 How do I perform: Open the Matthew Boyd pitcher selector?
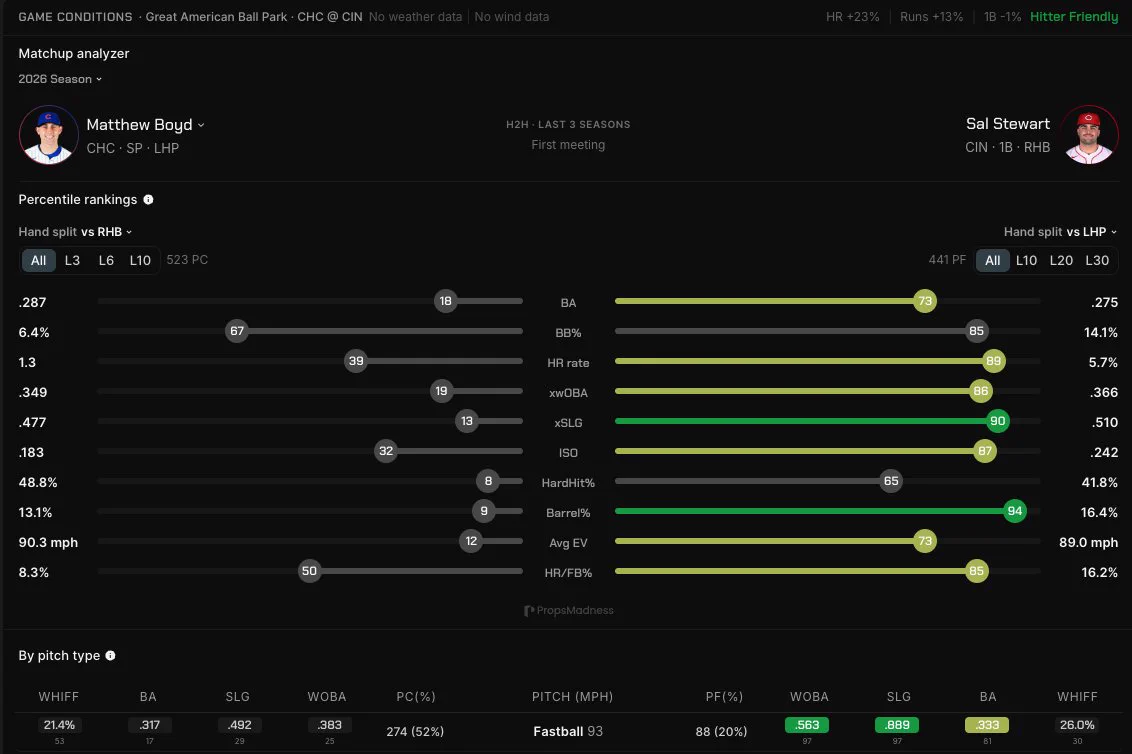[x=145, y=124]
